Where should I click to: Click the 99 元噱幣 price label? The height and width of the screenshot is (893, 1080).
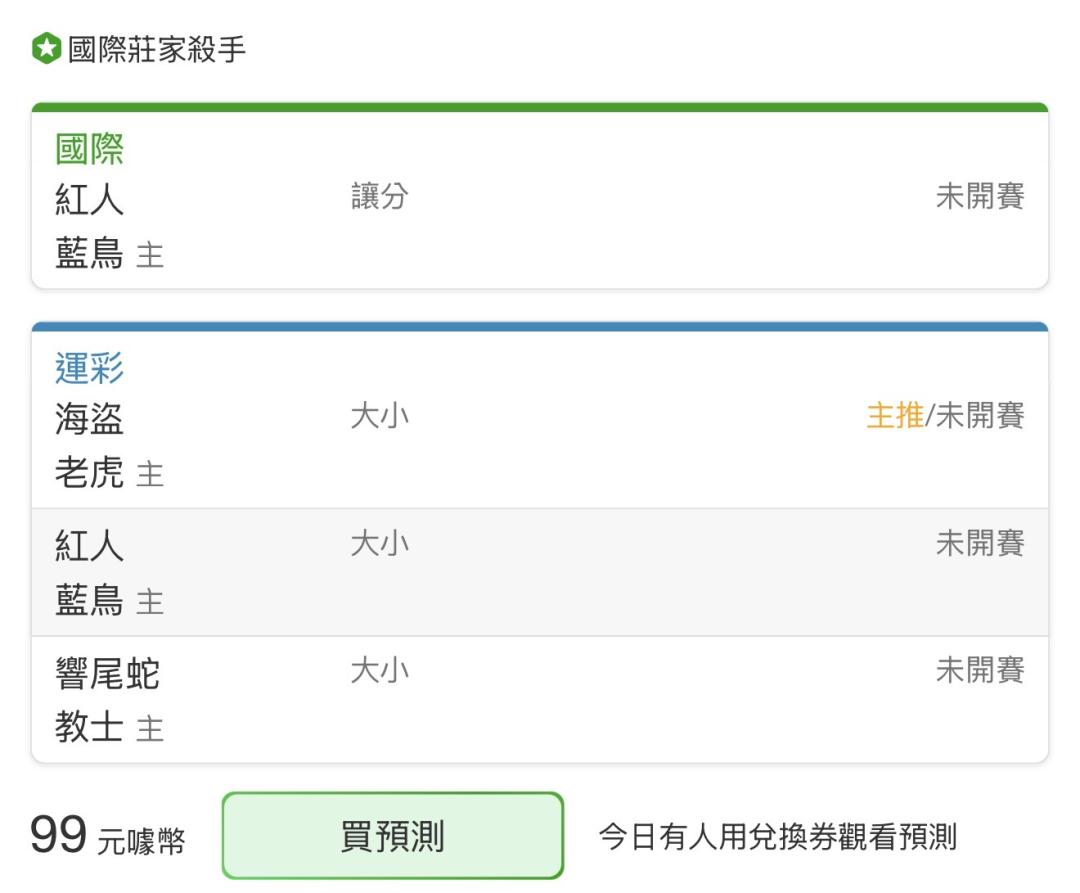(107, 836)
